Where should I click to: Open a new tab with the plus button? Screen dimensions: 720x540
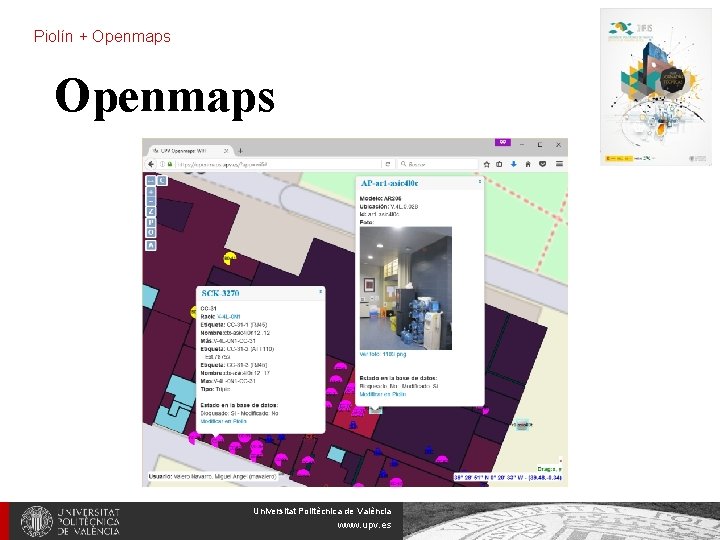click(240, 151)
